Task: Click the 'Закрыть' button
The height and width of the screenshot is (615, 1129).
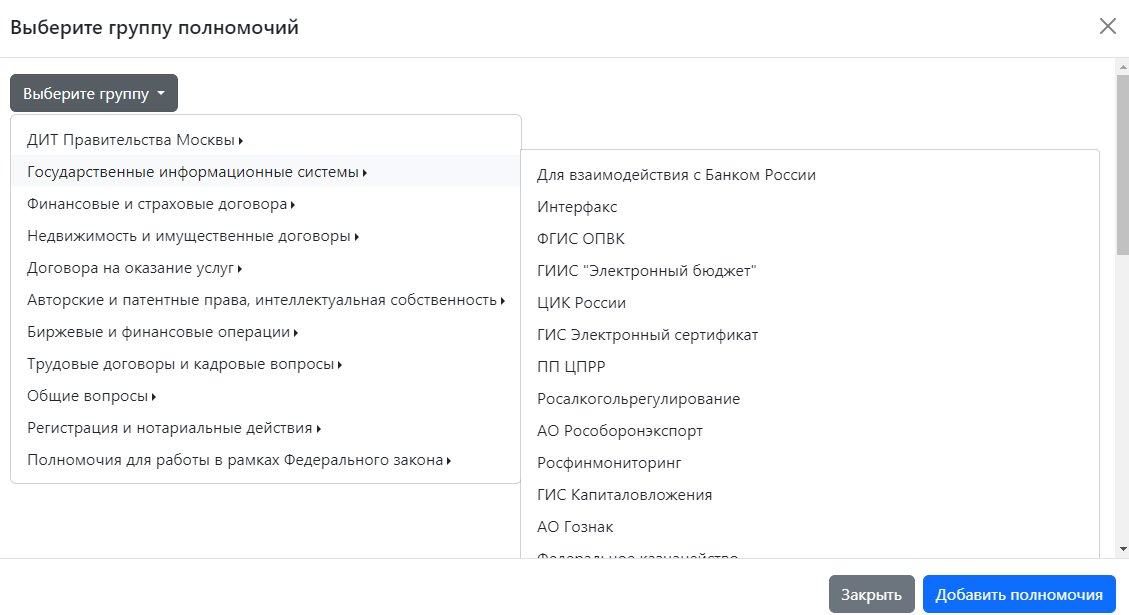Action: [x=871, y=595]
